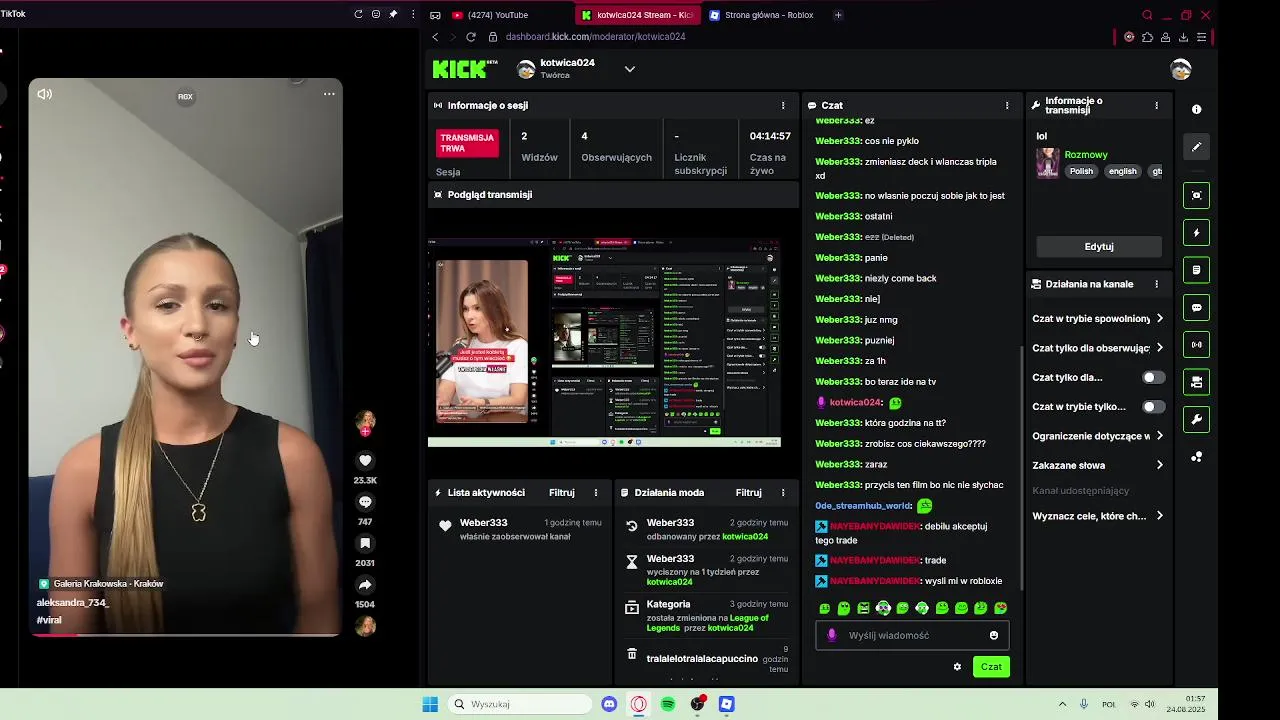Click the #viral hashtag on TikTok
The image size is (1280, 720).
pyautogui.click(x=49, y=620)
